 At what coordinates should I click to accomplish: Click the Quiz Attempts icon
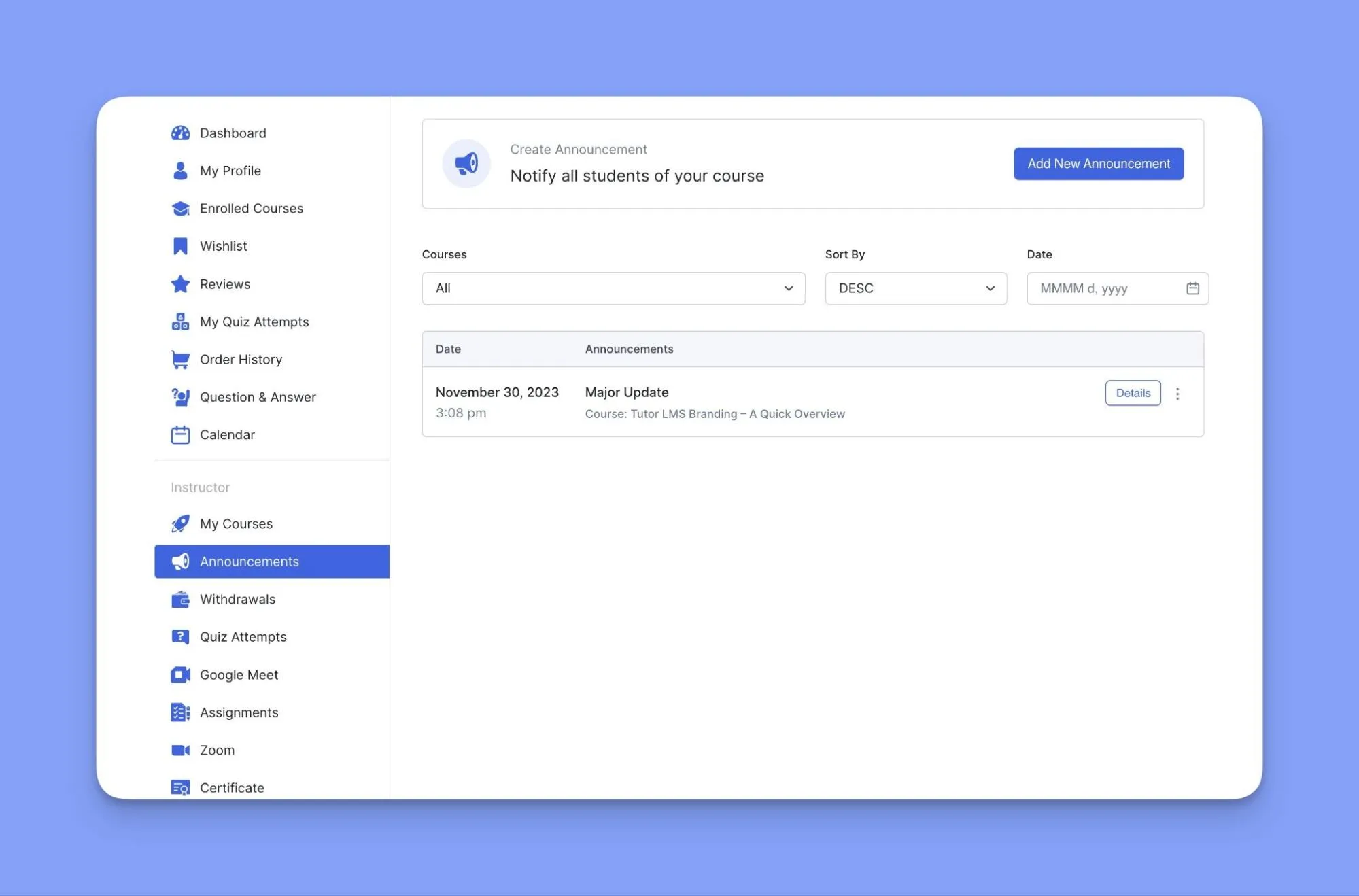pos(180,636)
